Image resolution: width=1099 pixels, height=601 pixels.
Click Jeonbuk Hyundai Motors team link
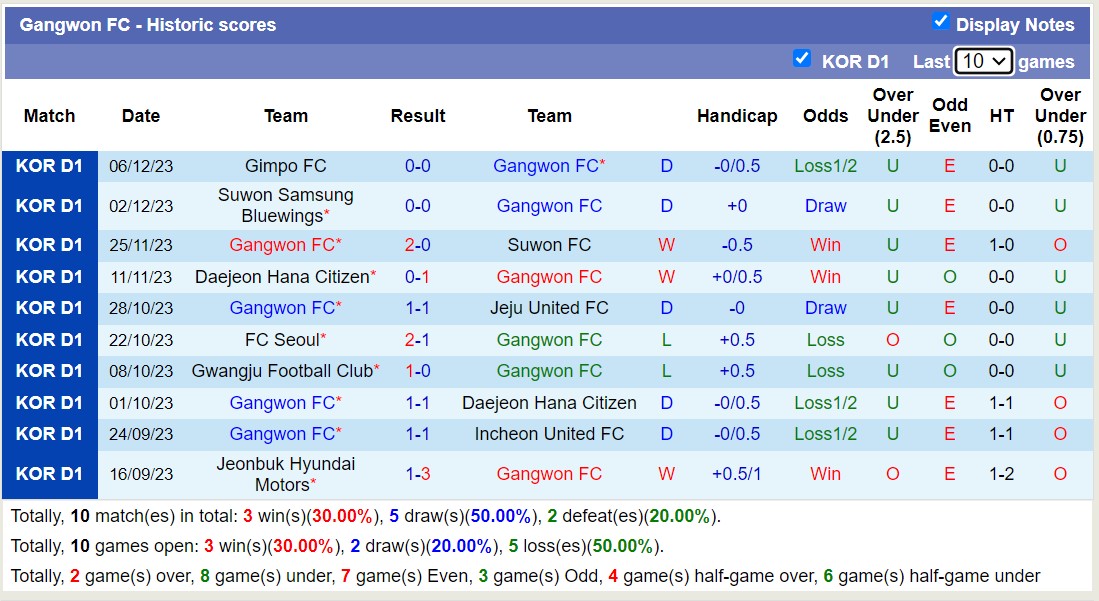[x=286, y=474]
